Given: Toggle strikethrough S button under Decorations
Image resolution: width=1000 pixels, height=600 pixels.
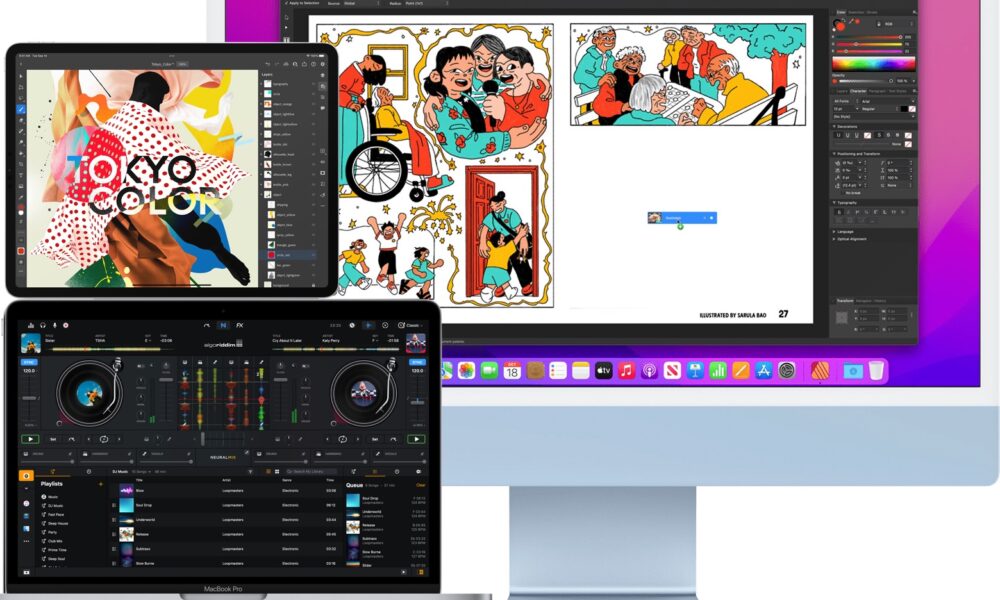Looking at the screenshot, I should click(879, 135).
